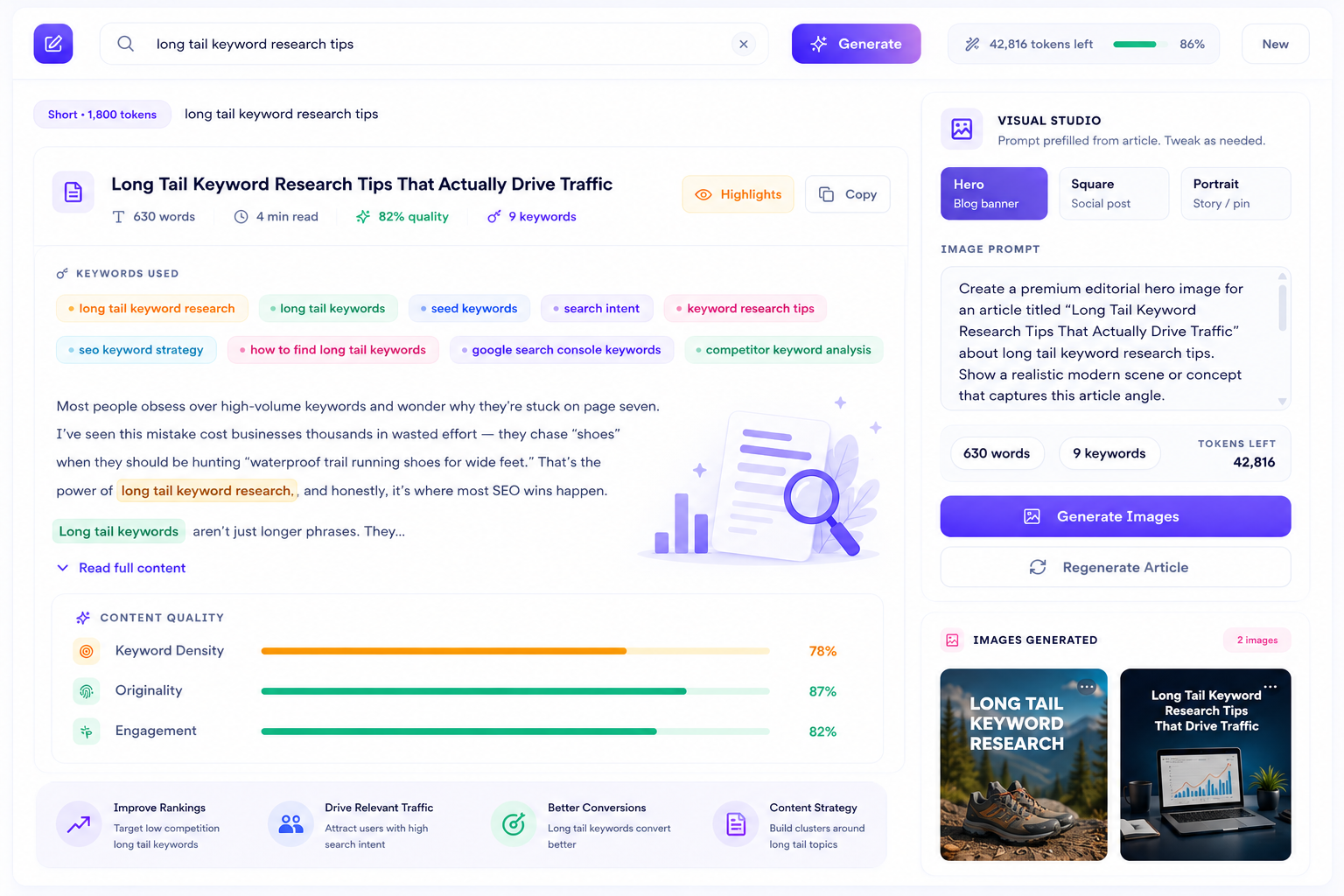Open the more options menu on shoe image

pyautogui.click(x=1087, y=687)
